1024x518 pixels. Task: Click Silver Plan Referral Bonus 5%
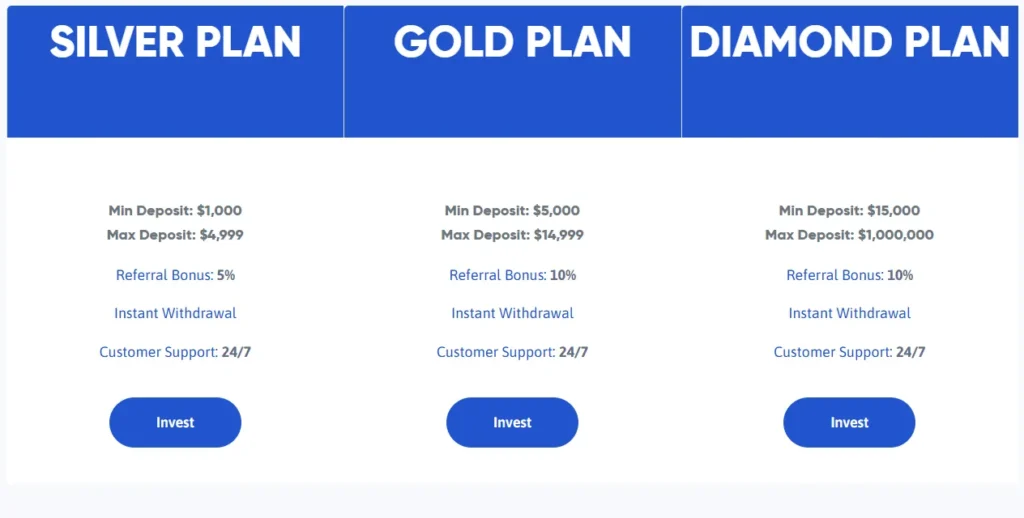(x=175, y=275)
